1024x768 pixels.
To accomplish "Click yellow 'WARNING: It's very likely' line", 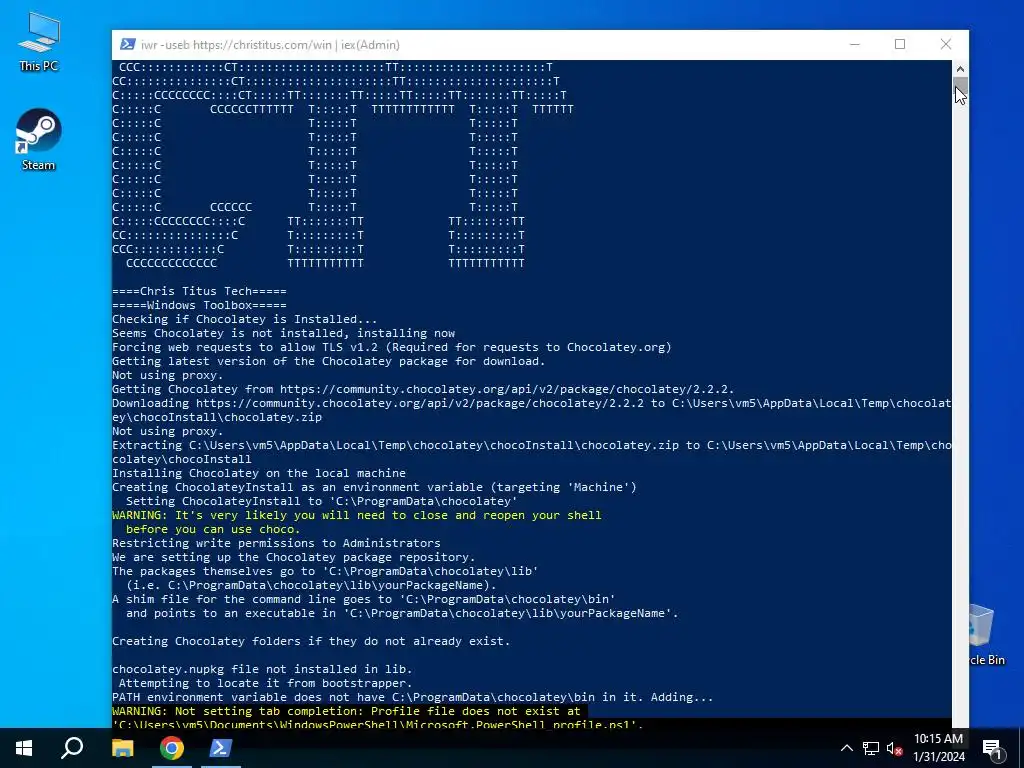I will click(357, 515).
